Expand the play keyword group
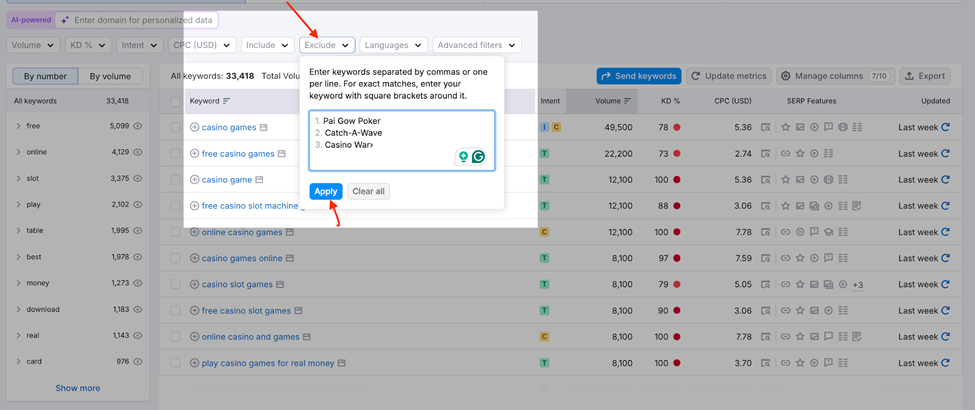Screen dimensions: 975x410 point(19,205)
